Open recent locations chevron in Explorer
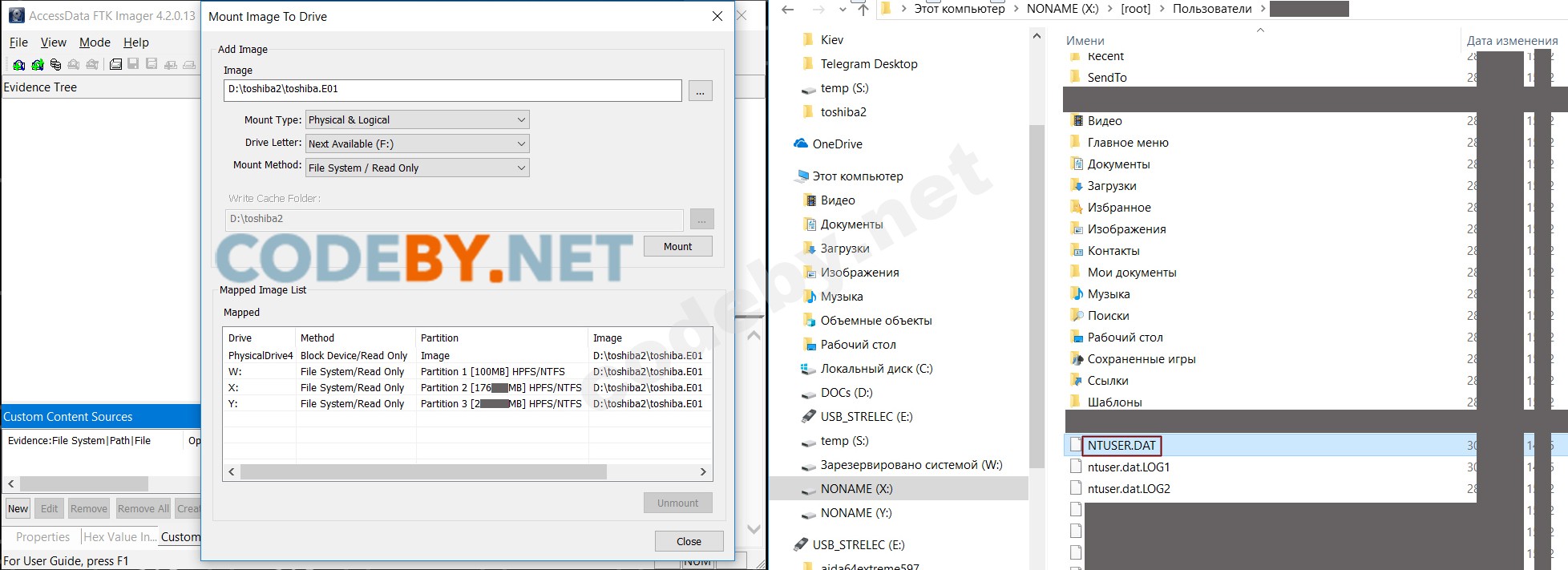Viewport: 1568px width, 570px height. (842, 10)
